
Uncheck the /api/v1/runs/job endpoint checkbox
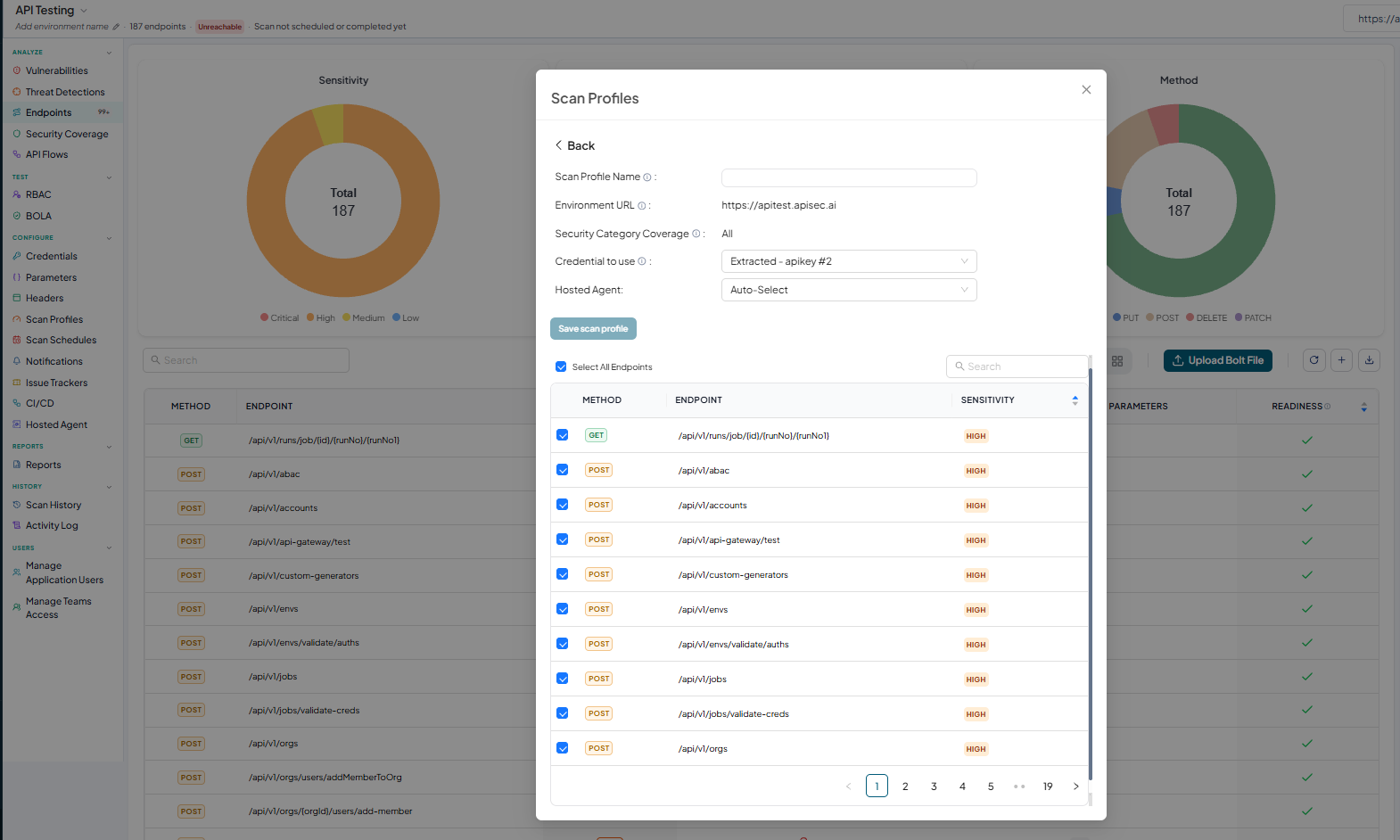click(x=562, y=435)
